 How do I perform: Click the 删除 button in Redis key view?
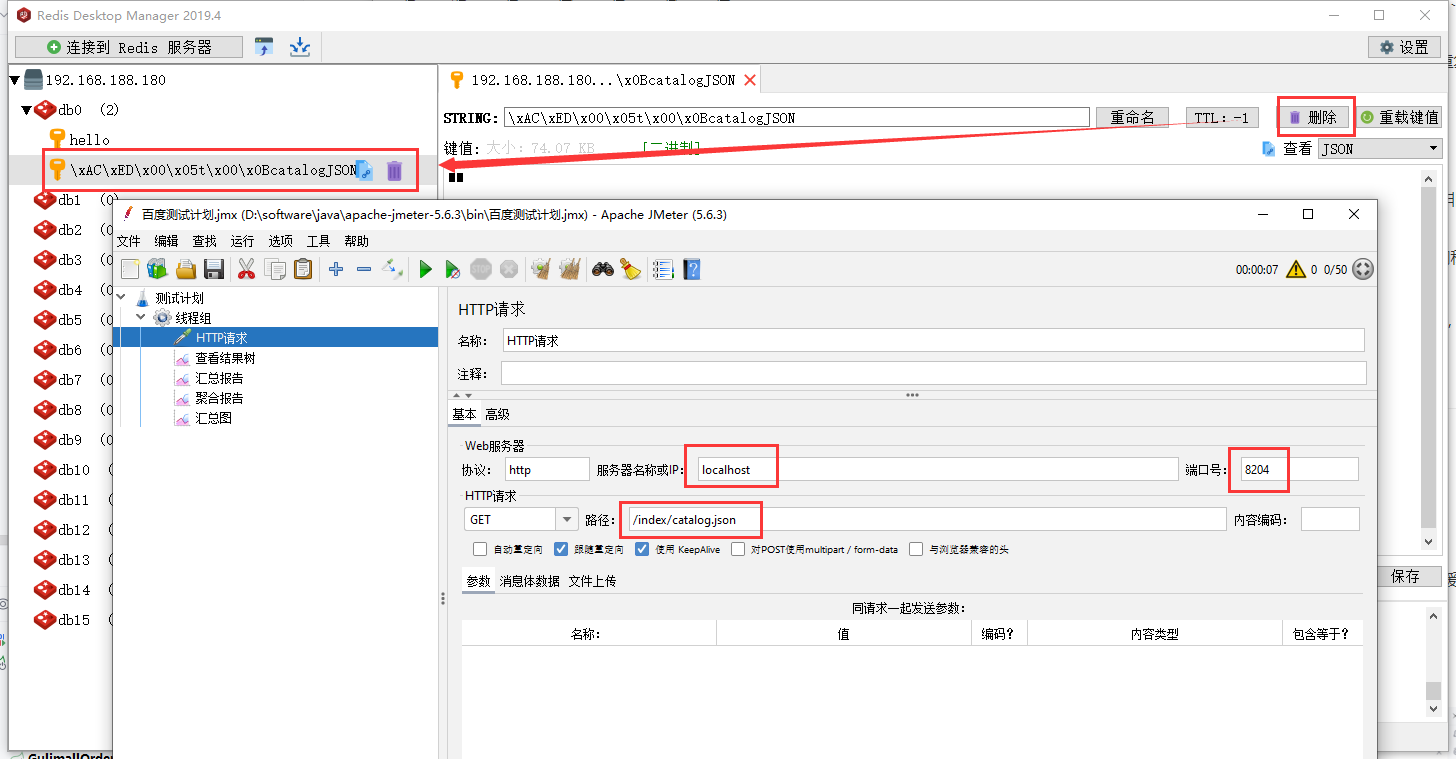pos(1313,117)
